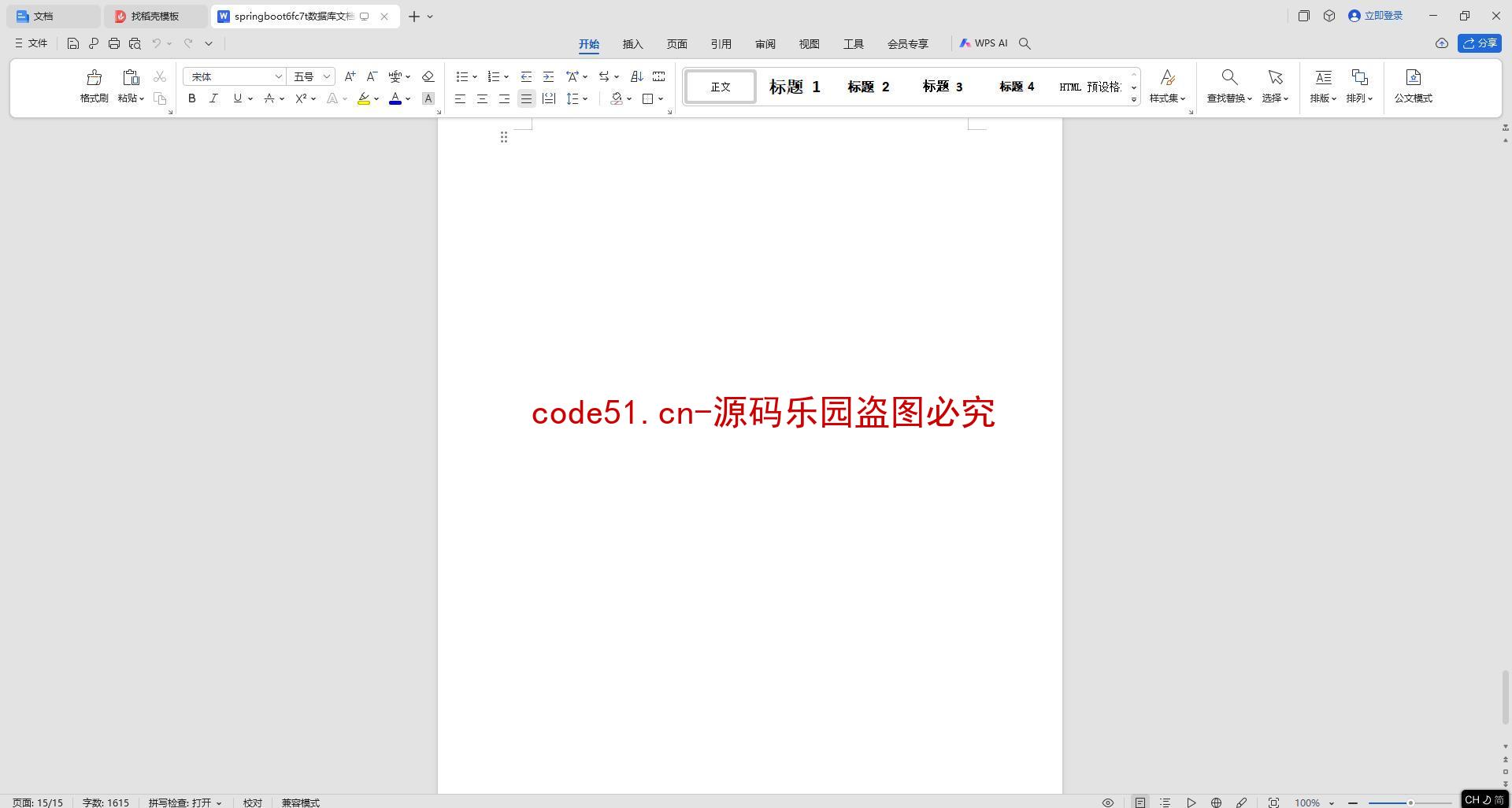1512x808 pixels.
Task: Click the Print icon in quick toolbar
Action: click(x=114, y=43)
